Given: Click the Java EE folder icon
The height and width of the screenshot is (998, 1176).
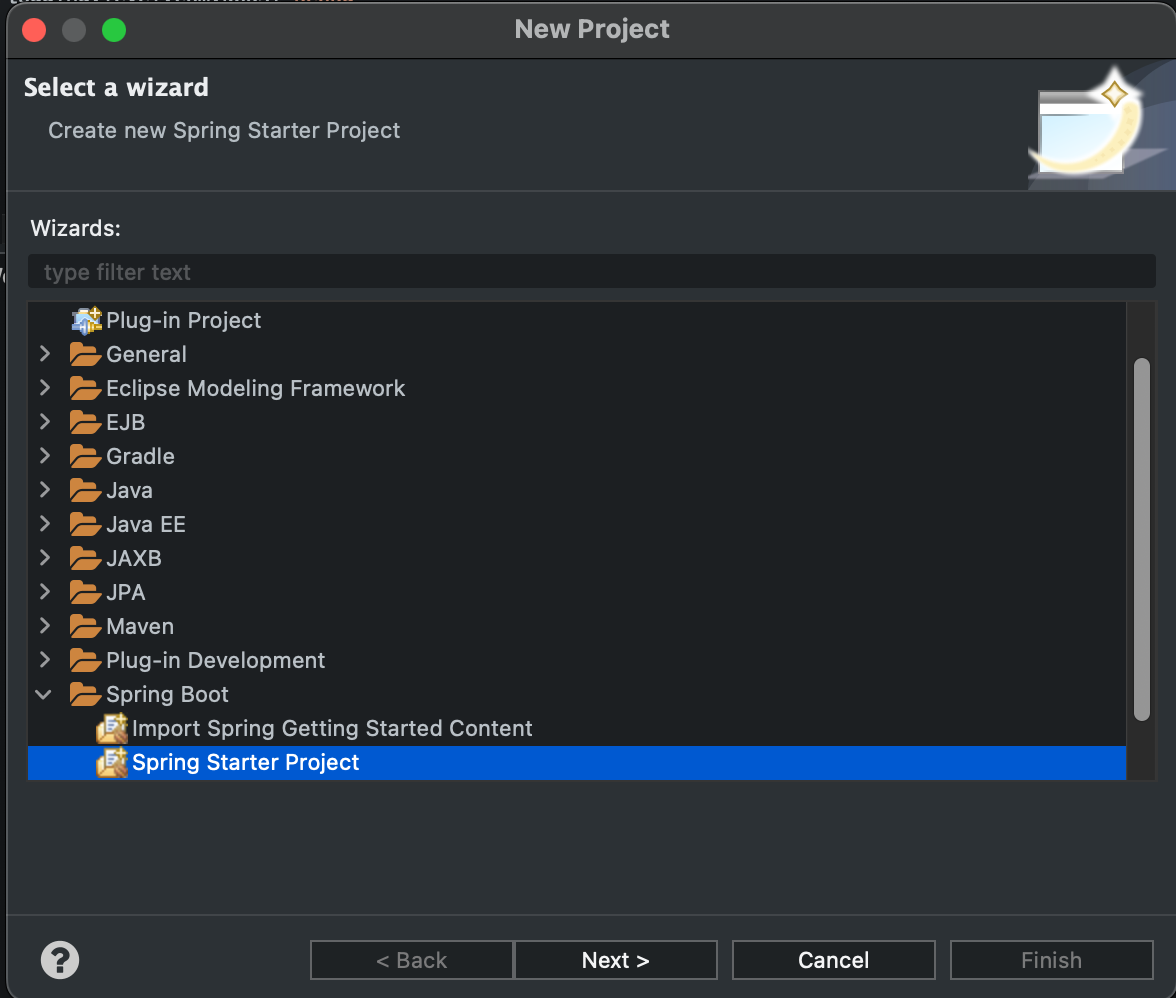Looking at the screenshot, I should [85, 524].
